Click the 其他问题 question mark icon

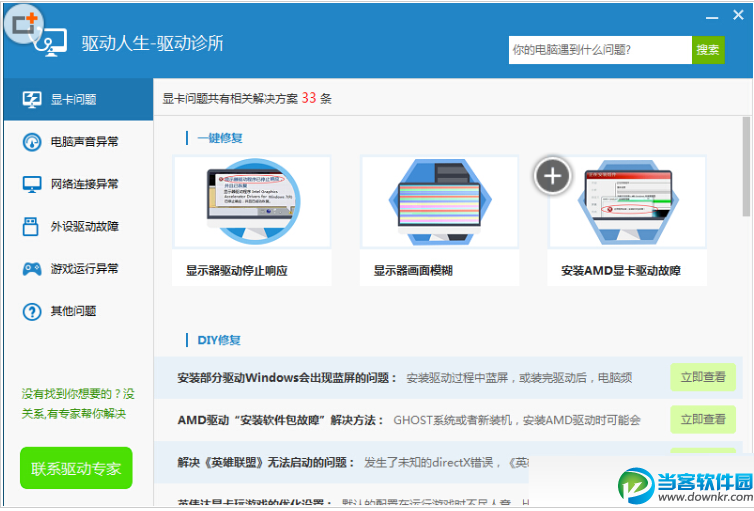(x=32, y=312)
